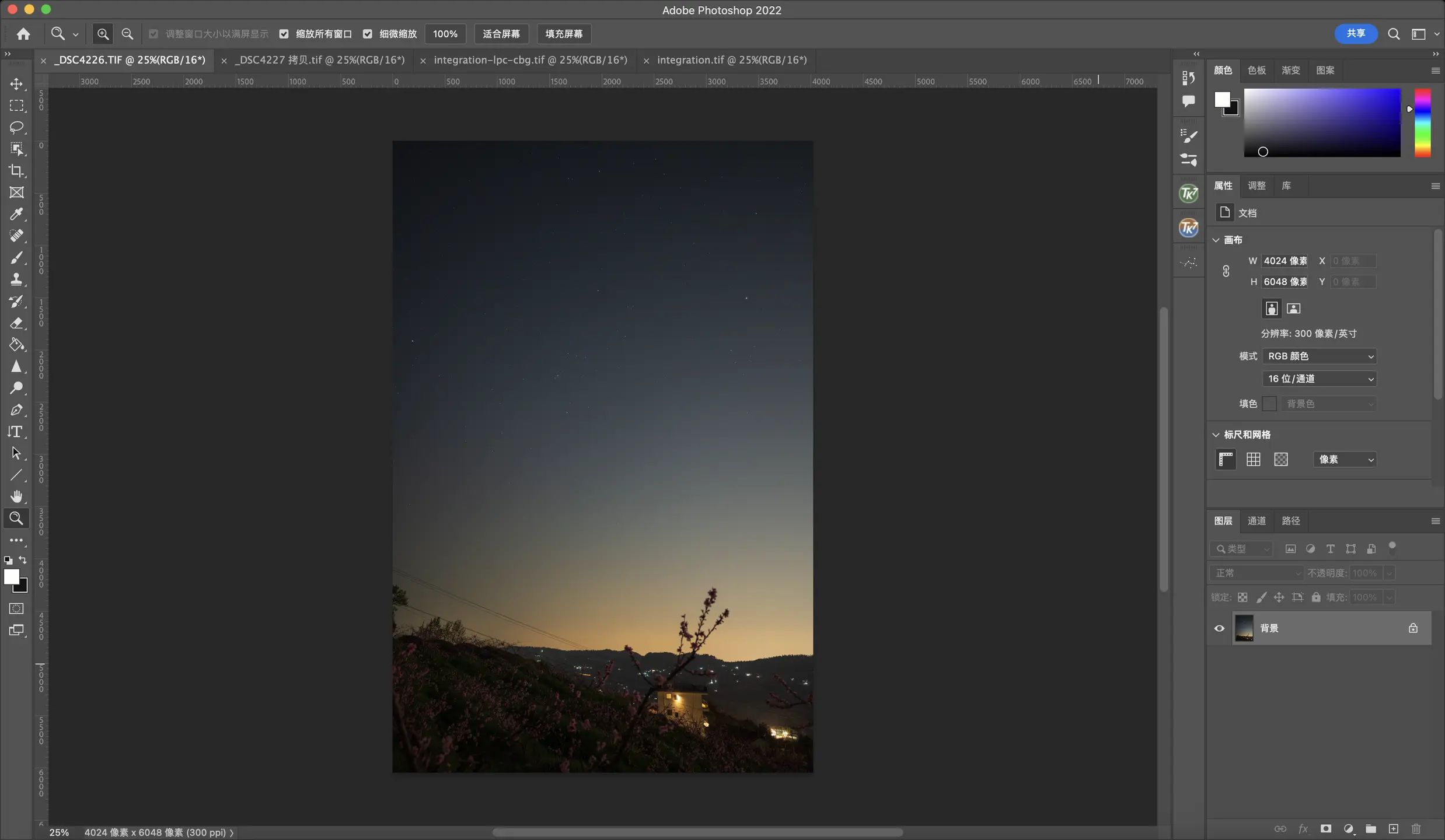Screen dimensions: 1445x840
Task: Click the 适合屏幕 button
Action: (501, 34)
